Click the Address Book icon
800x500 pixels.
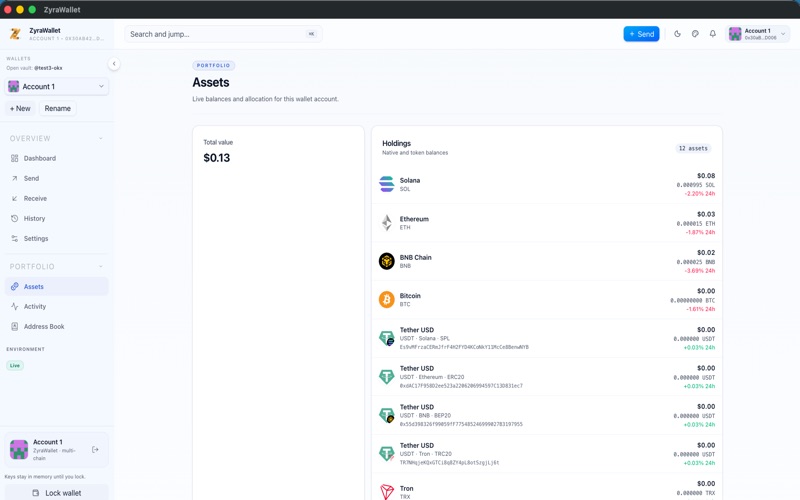point(14,326)
